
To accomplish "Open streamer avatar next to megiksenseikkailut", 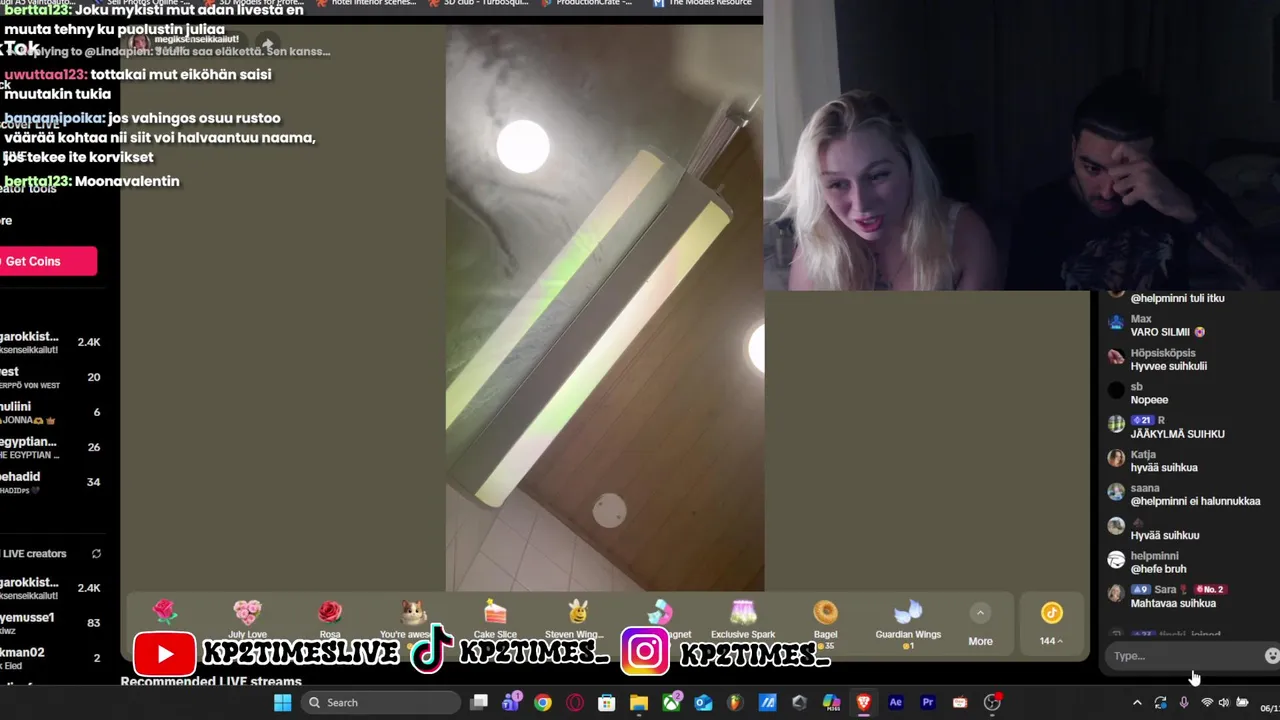I will 139,42.
